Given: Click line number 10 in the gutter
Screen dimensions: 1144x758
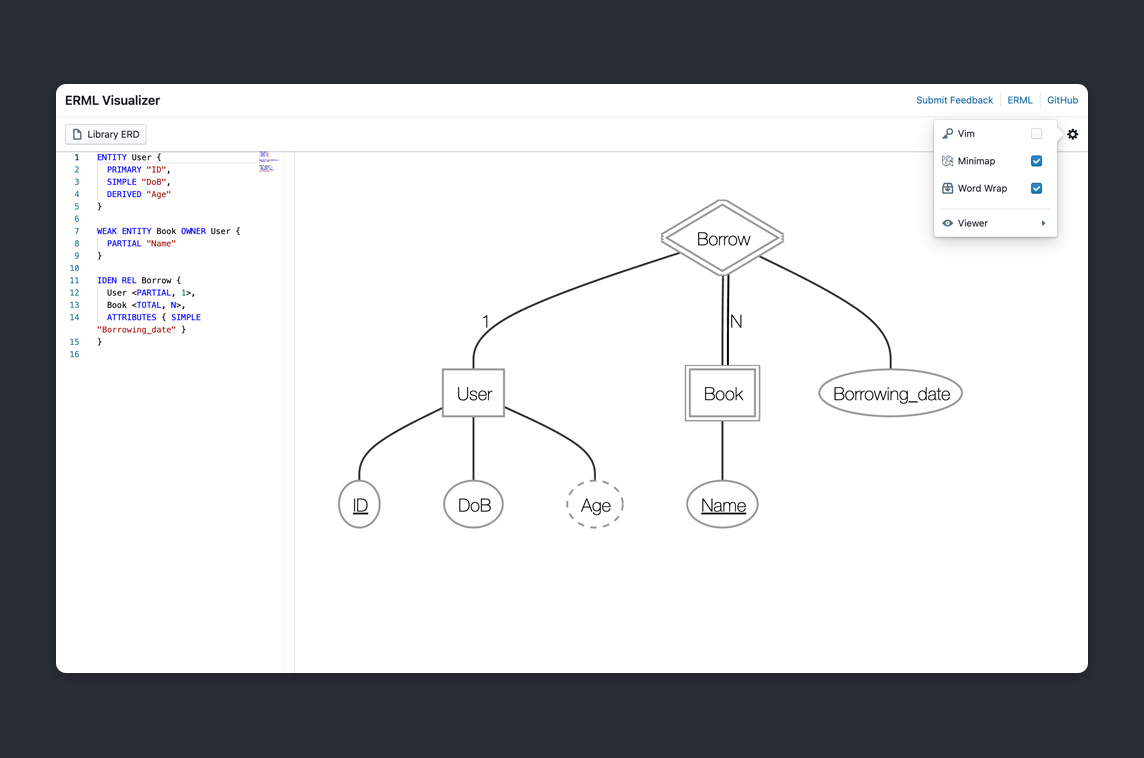Looking at the screenshot, I should coord(74,268).
